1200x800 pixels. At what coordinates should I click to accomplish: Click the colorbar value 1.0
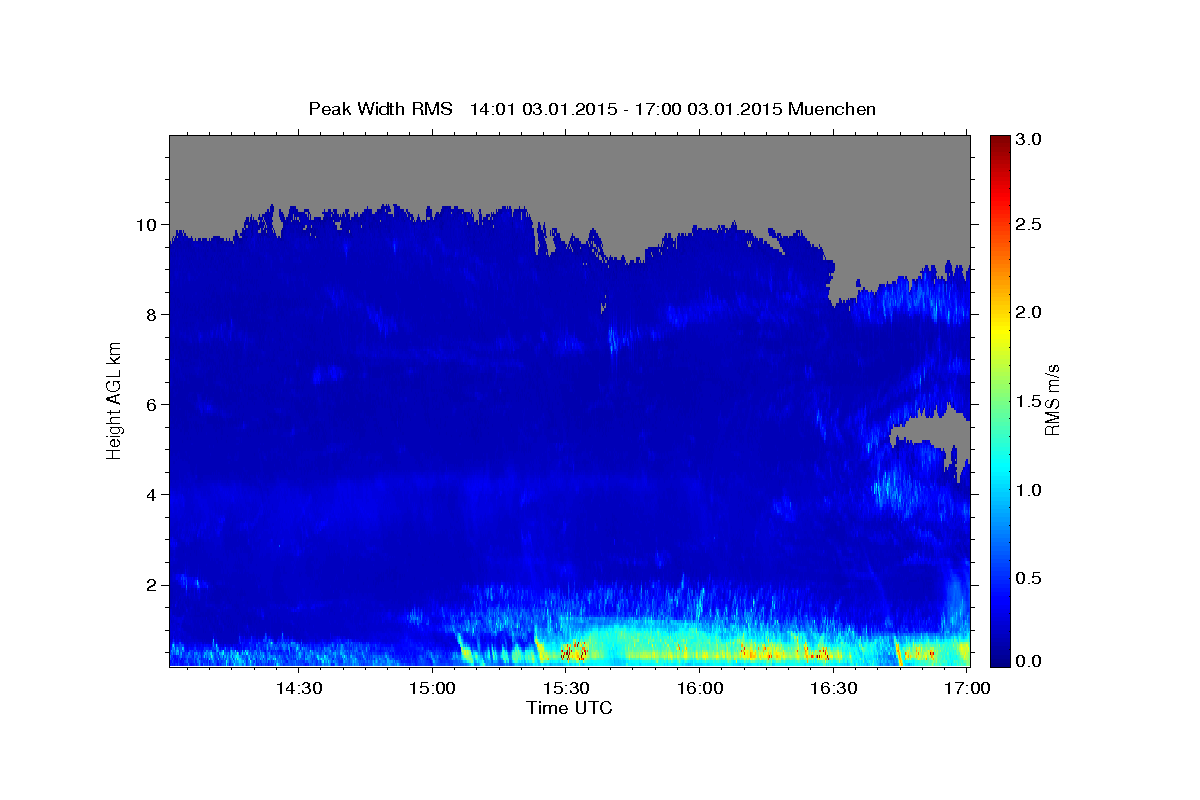[x=1030, y=490]
